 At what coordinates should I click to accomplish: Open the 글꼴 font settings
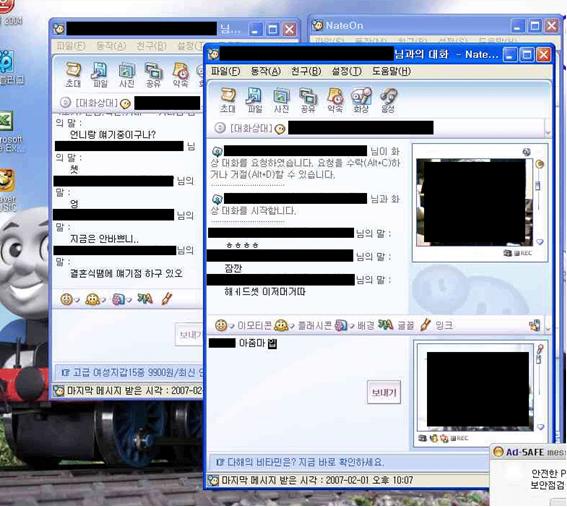point(396,325)
